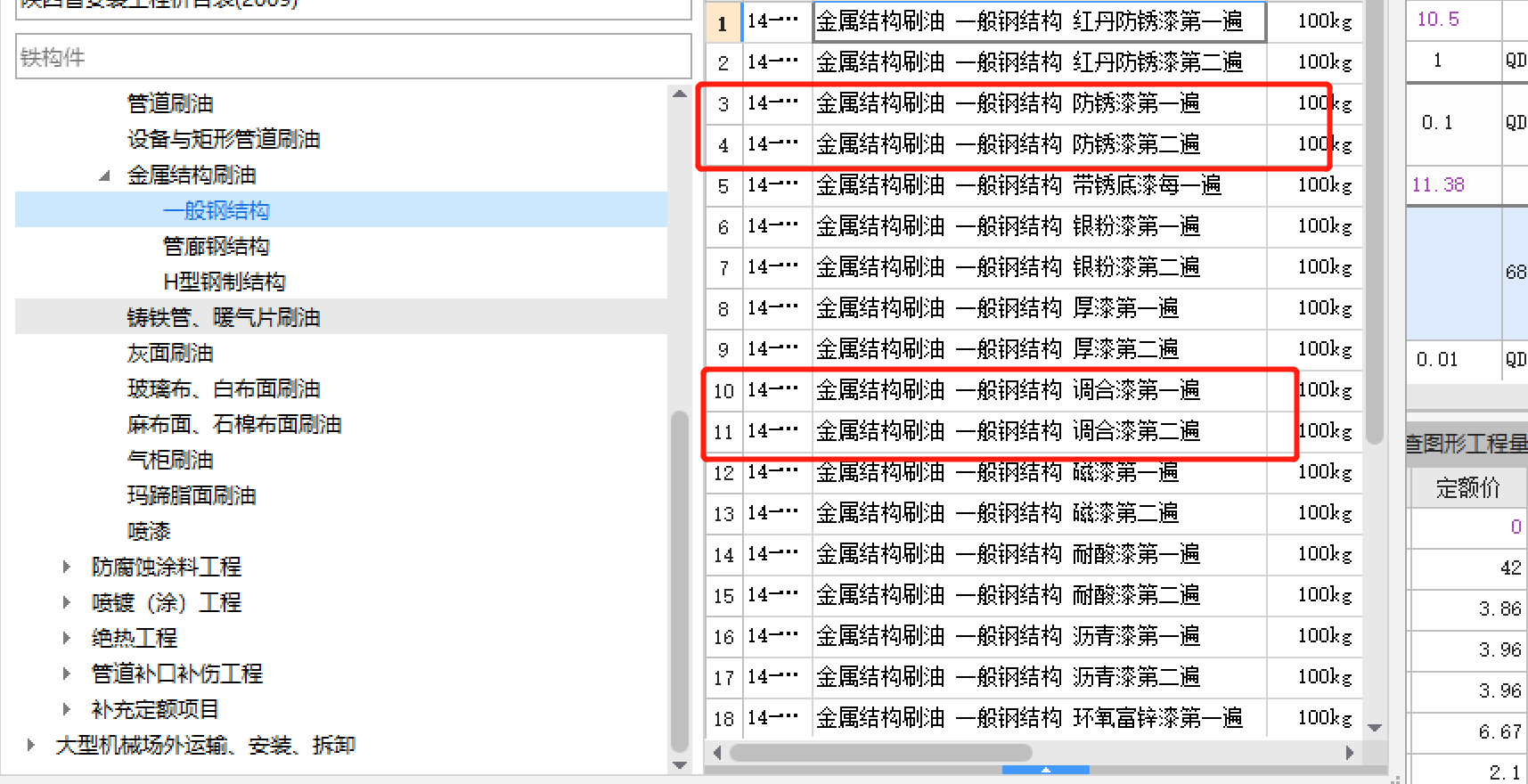Select row 磁漆第二遍
The width and height of the screenshot is (1528, 784).
coord(1034,513)
